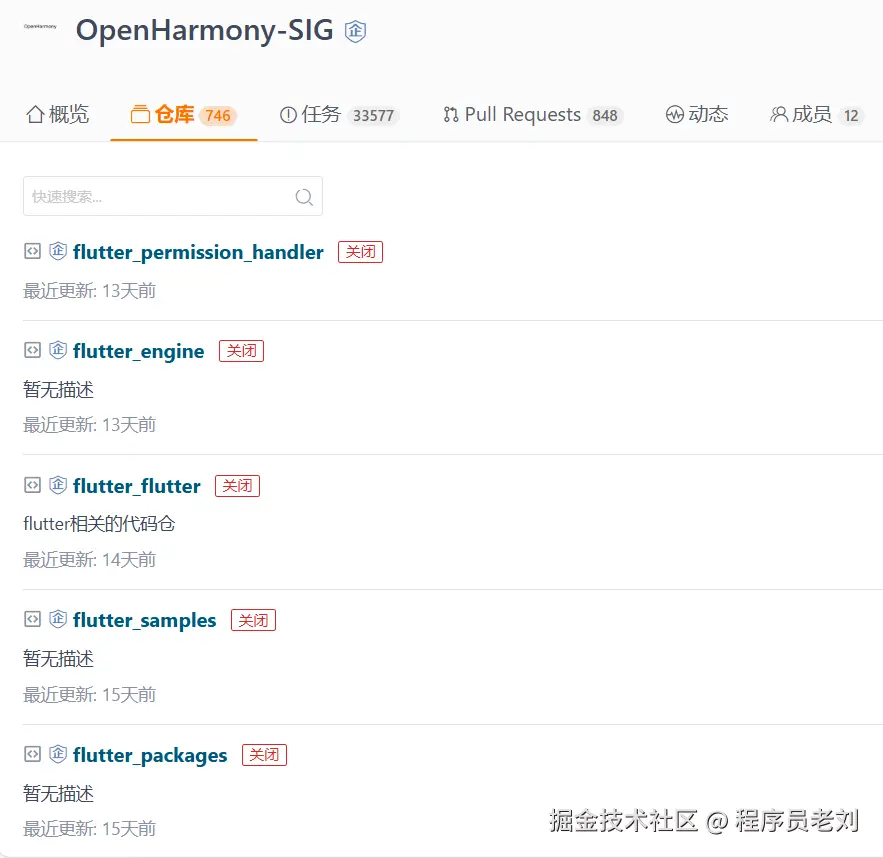Click enterprise badge beside OpenHarmony-SIG title
Viewport: 883px width, 858px height.
(355, 31)
